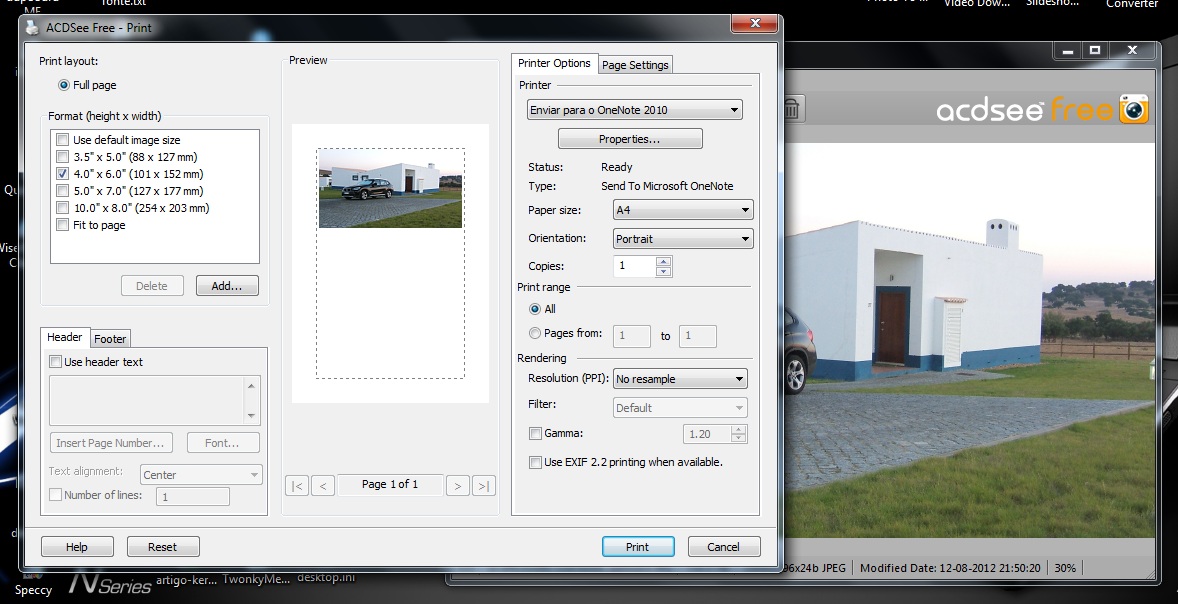1178x604 pixels.
Task: Select the All print range option
Action: pyautogui.click(x=535, y=309)
